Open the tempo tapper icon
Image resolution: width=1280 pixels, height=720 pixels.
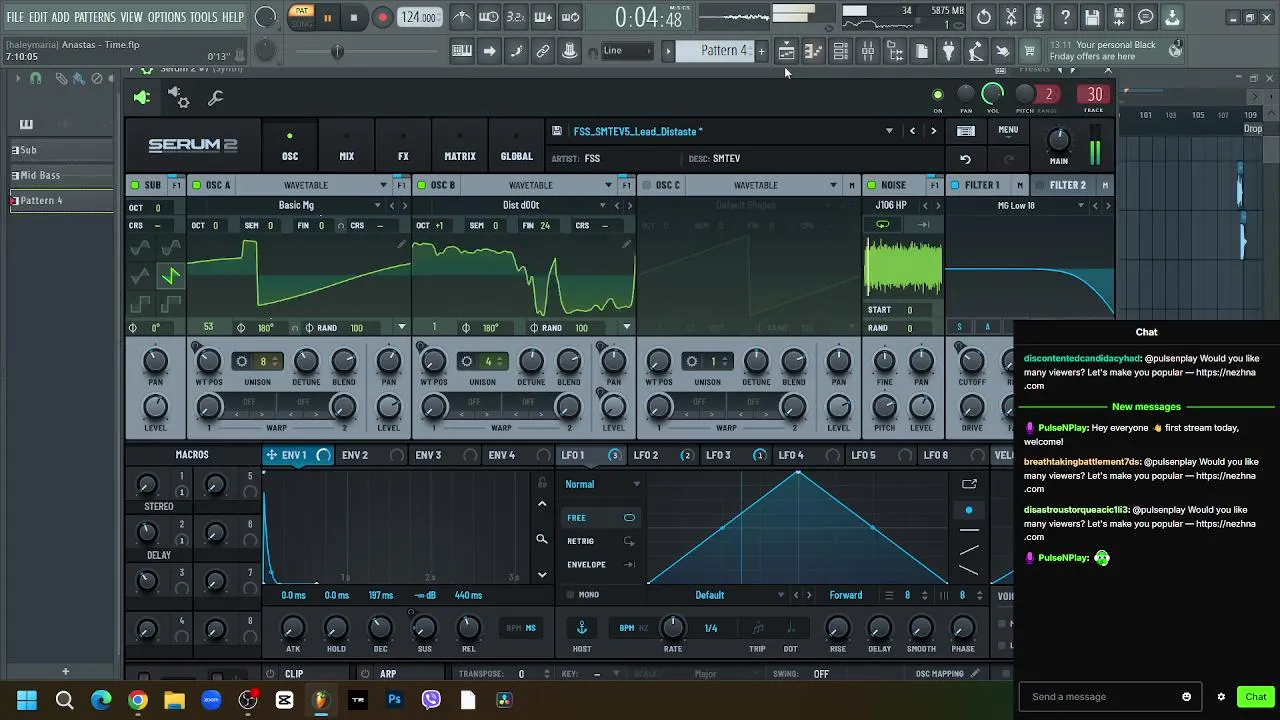click(x=976, y=51)
